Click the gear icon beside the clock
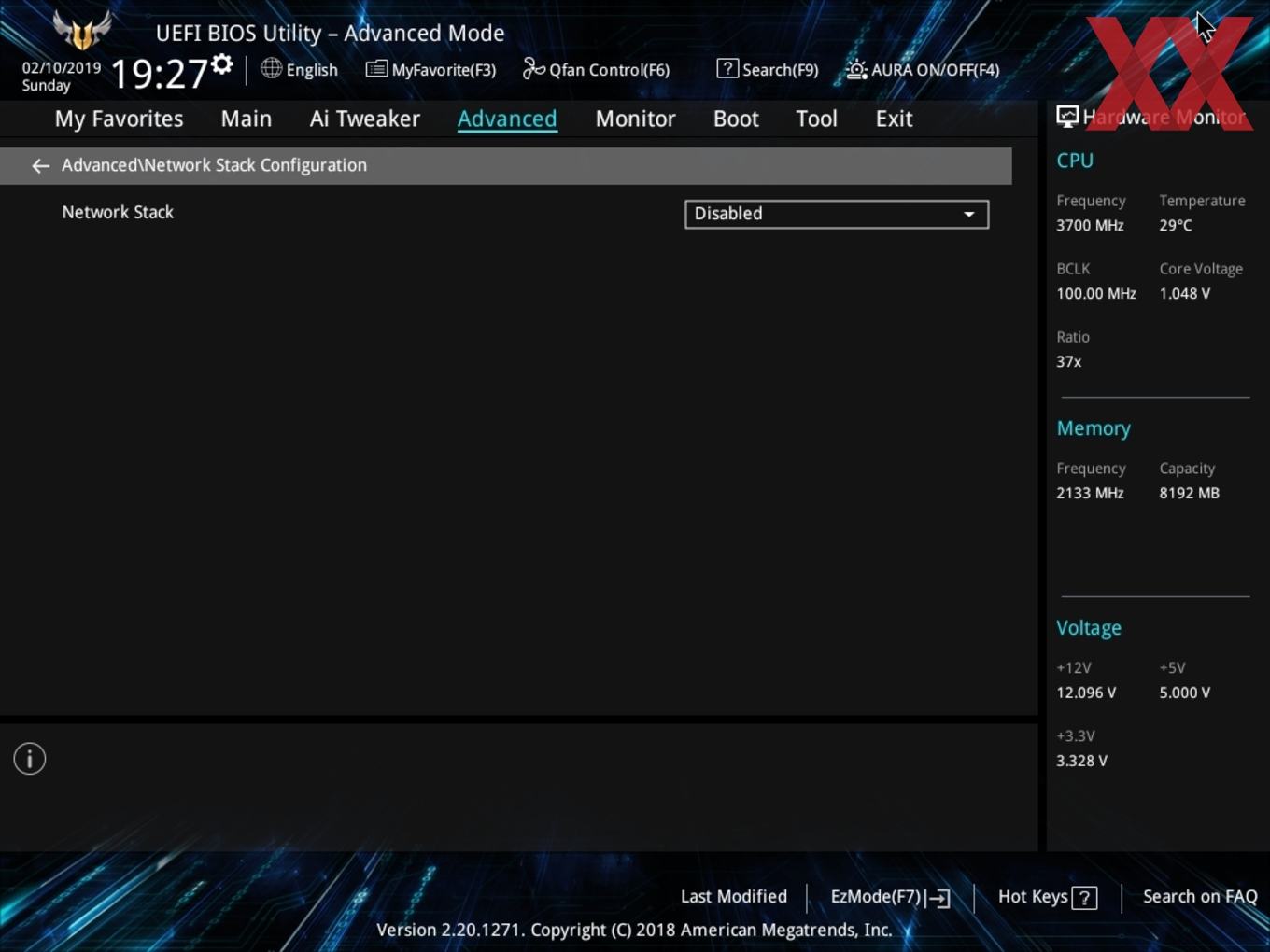 coord(222,64)
